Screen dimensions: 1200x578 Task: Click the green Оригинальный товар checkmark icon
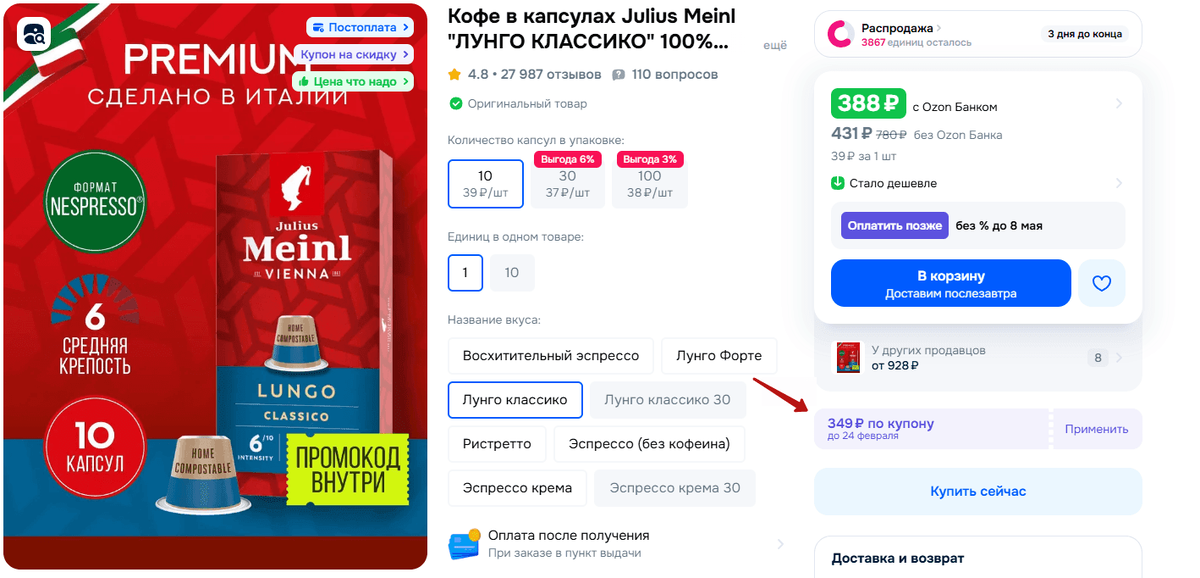click(456, 104)
